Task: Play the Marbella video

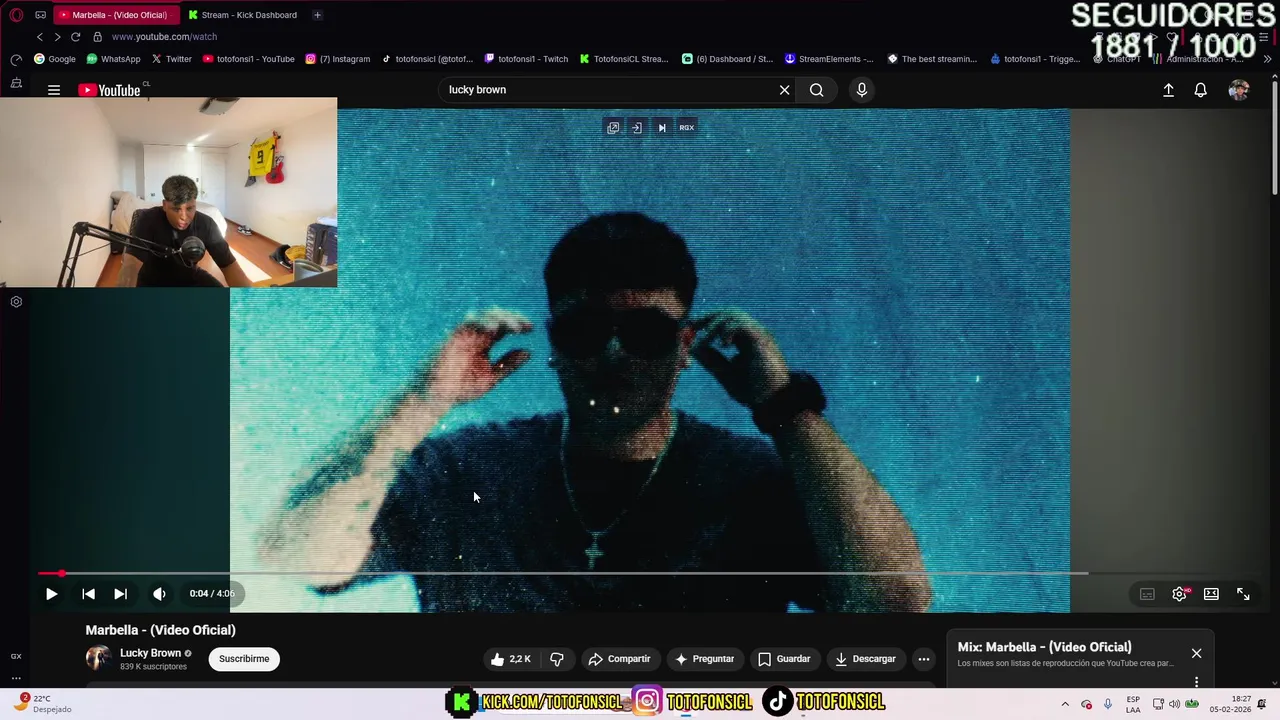Action: [51, 594]
